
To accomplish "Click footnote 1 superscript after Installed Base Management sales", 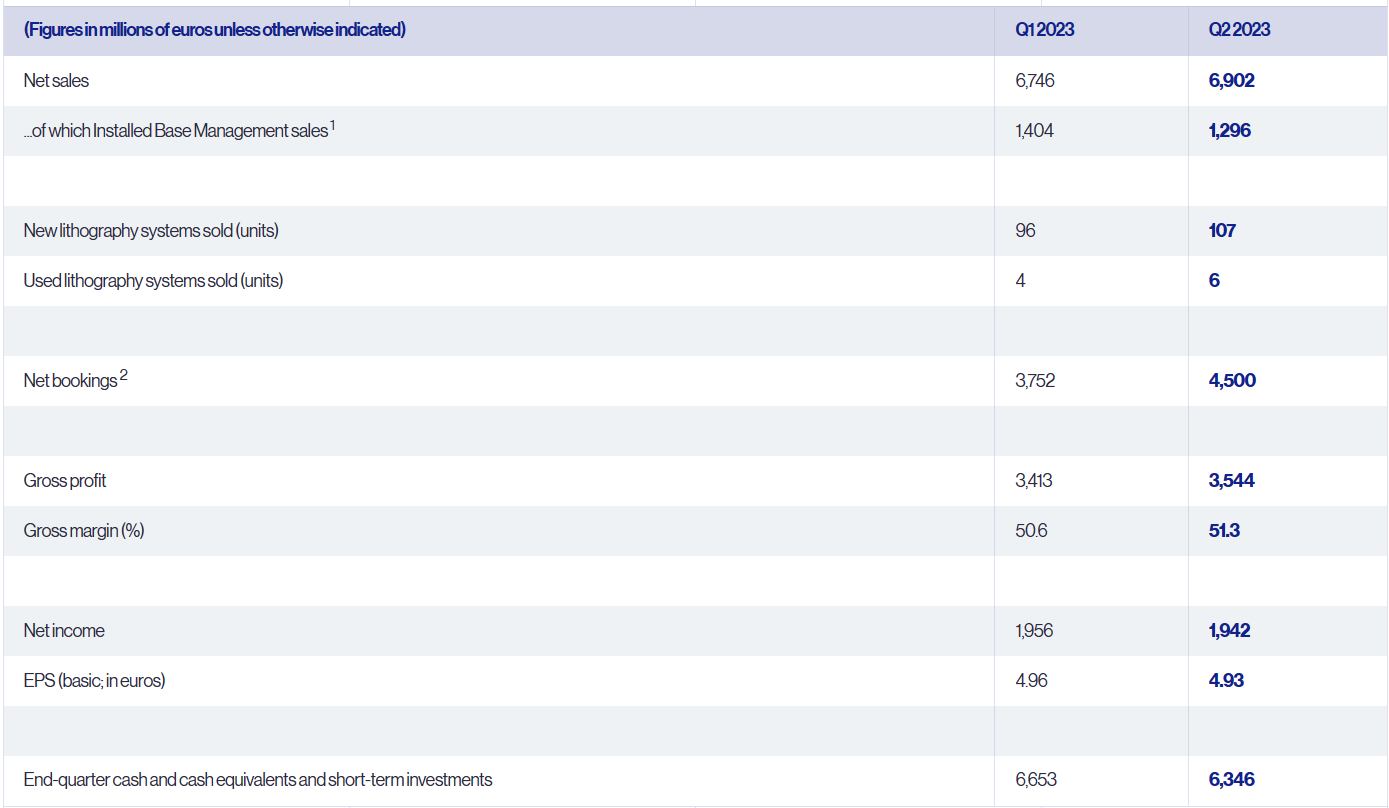I will 332,125.
